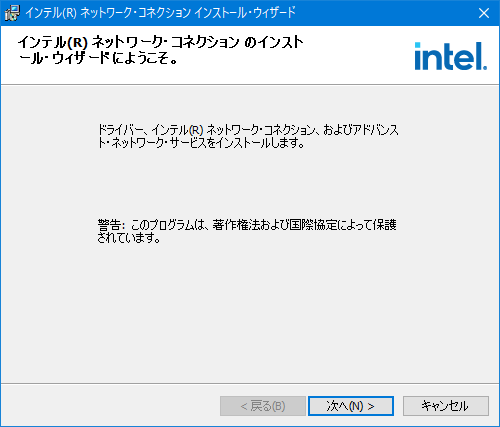The height and width of the screenshot is (427, 500).
Task: Close the install wizard window
Action: click(484, 13)
